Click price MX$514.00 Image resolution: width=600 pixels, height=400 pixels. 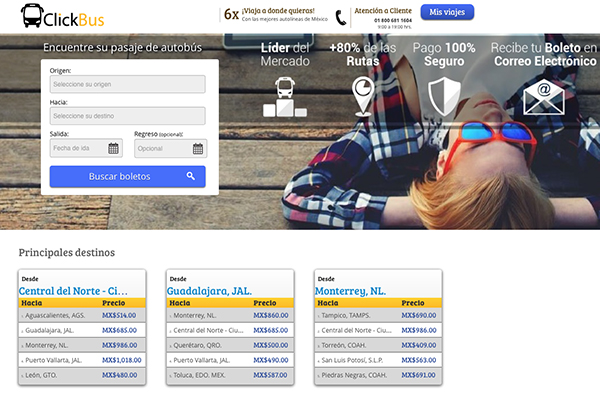[119, 315]
